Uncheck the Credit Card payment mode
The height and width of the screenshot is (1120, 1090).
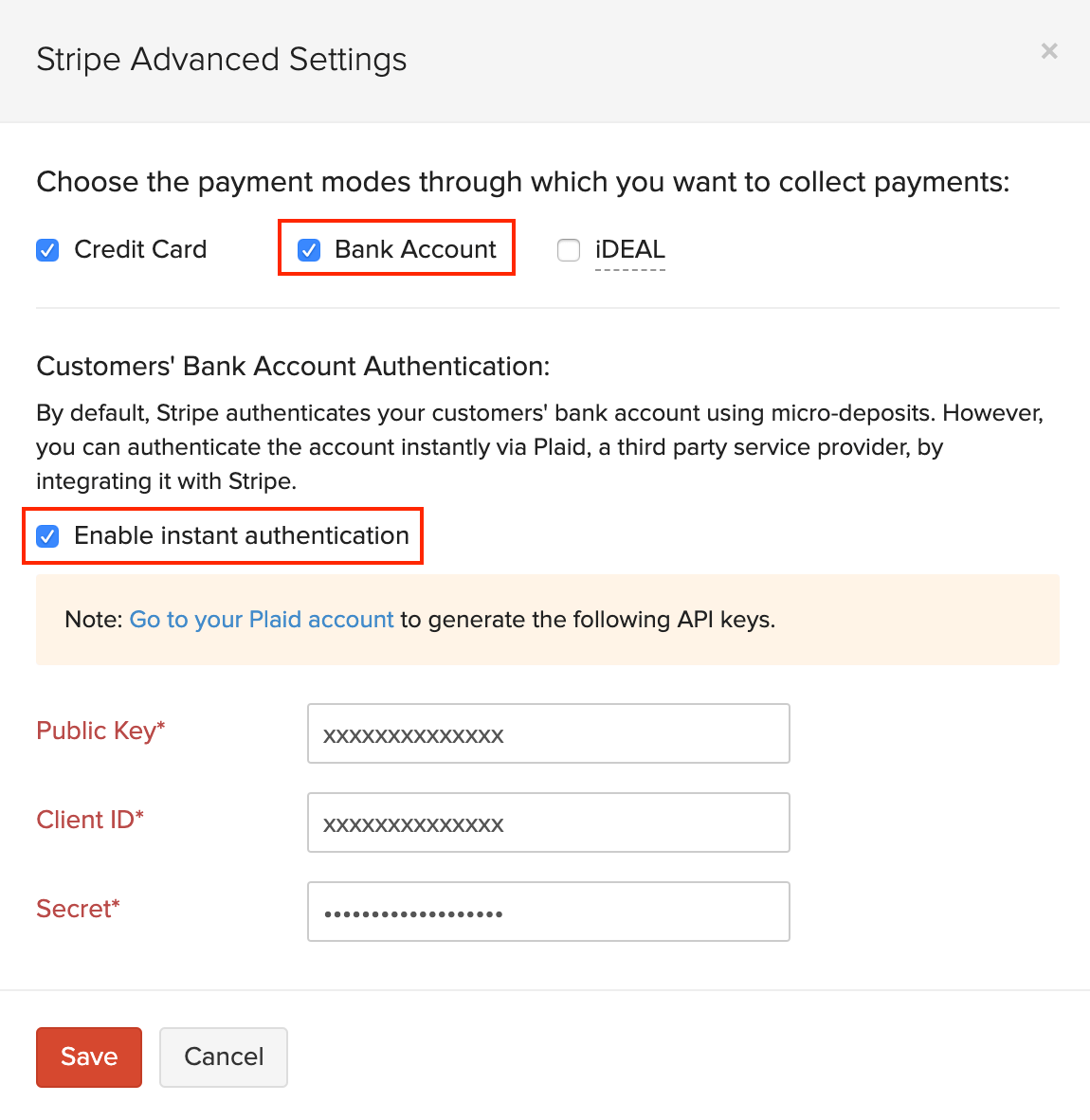(47, 250)
